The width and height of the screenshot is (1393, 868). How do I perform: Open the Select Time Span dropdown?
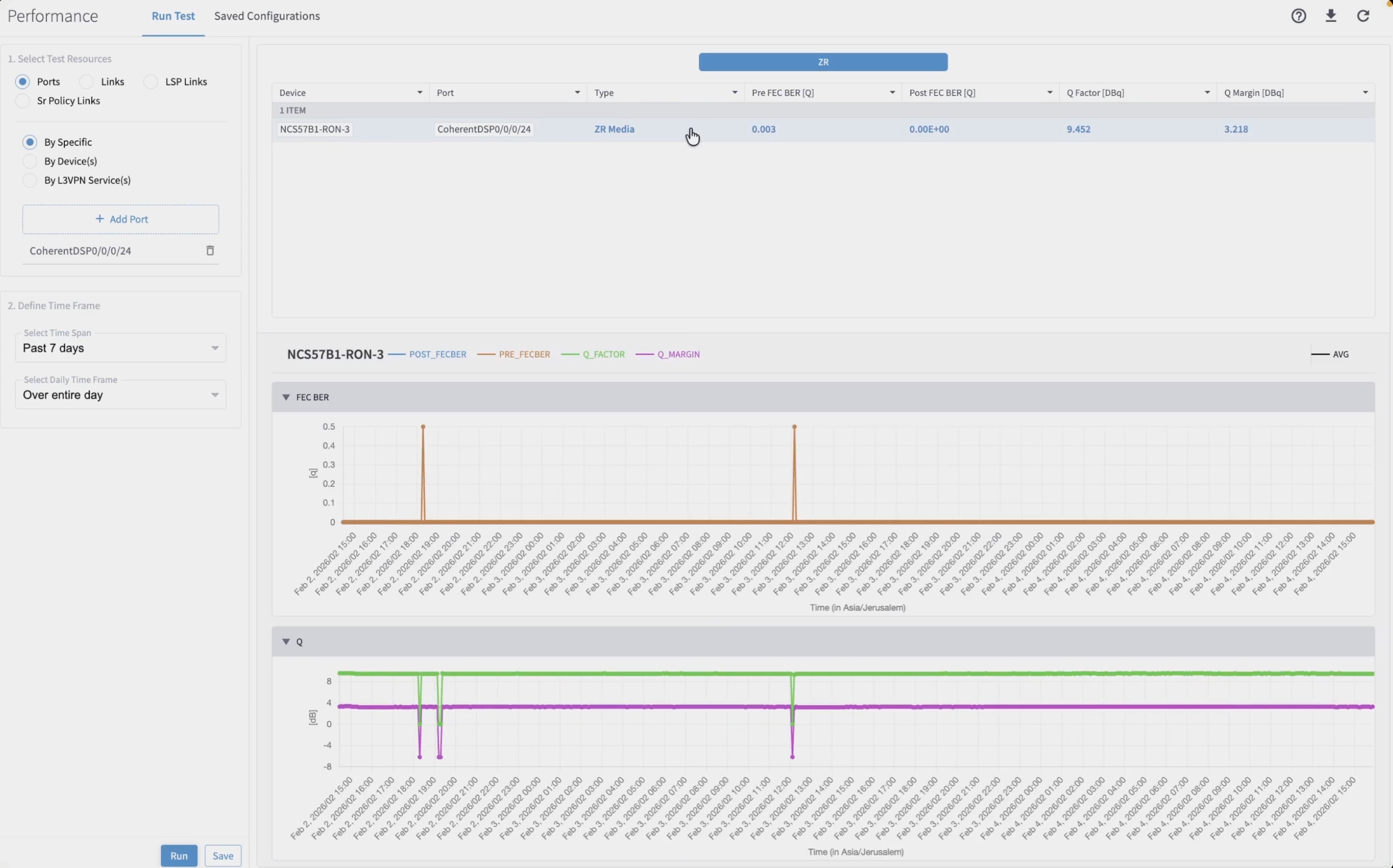(120, 348)
